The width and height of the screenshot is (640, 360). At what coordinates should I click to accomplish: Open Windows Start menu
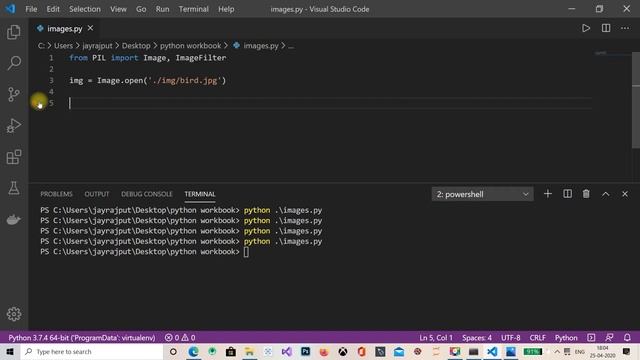coord(10,351)
